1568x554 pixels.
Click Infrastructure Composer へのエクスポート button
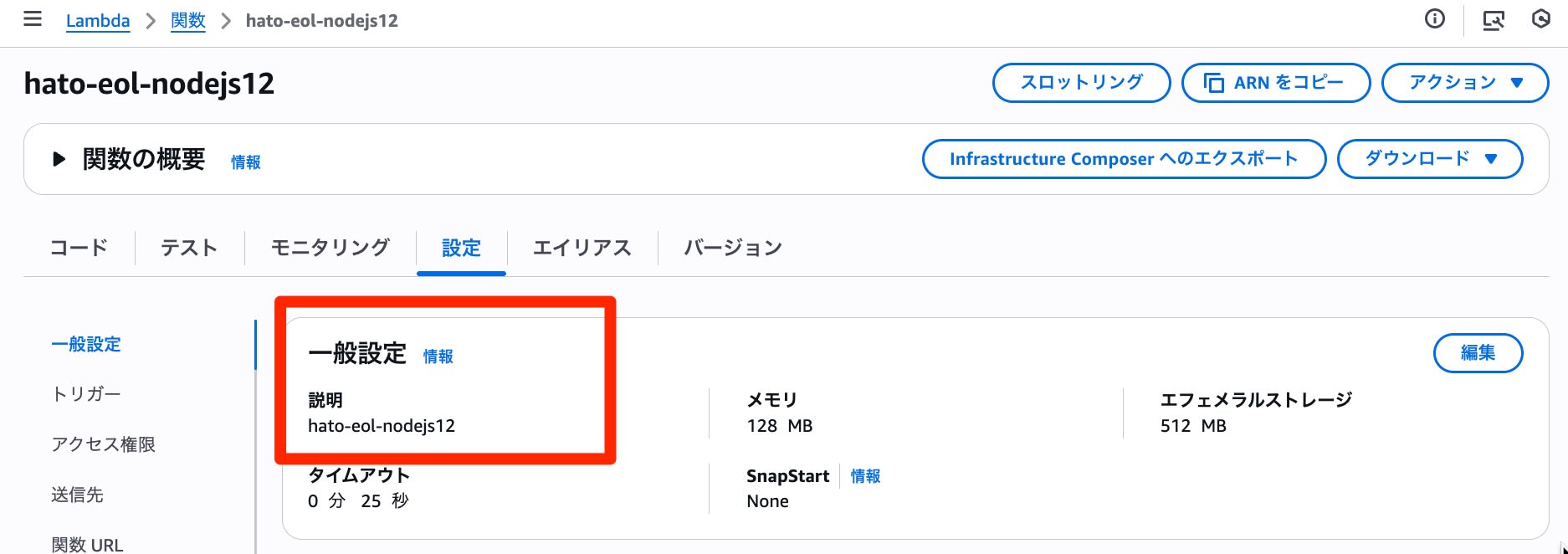pyautogui.click(x=1124, y=159)
